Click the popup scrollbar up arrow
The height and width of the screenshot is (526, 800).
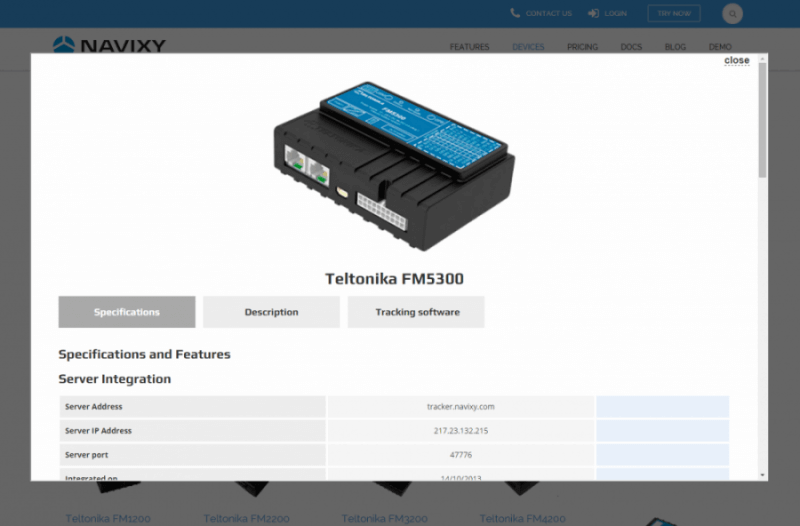(762, 59)
